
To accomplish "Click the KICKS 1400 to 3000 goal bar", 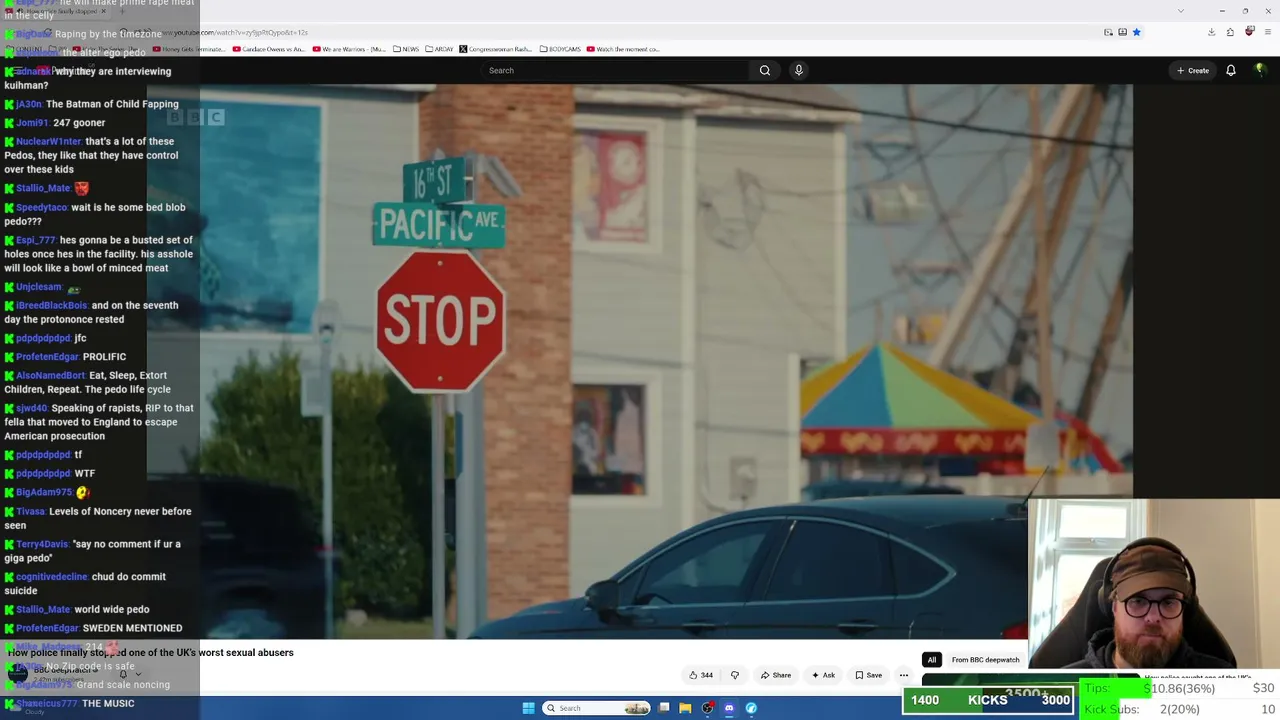I will point(988,700).
